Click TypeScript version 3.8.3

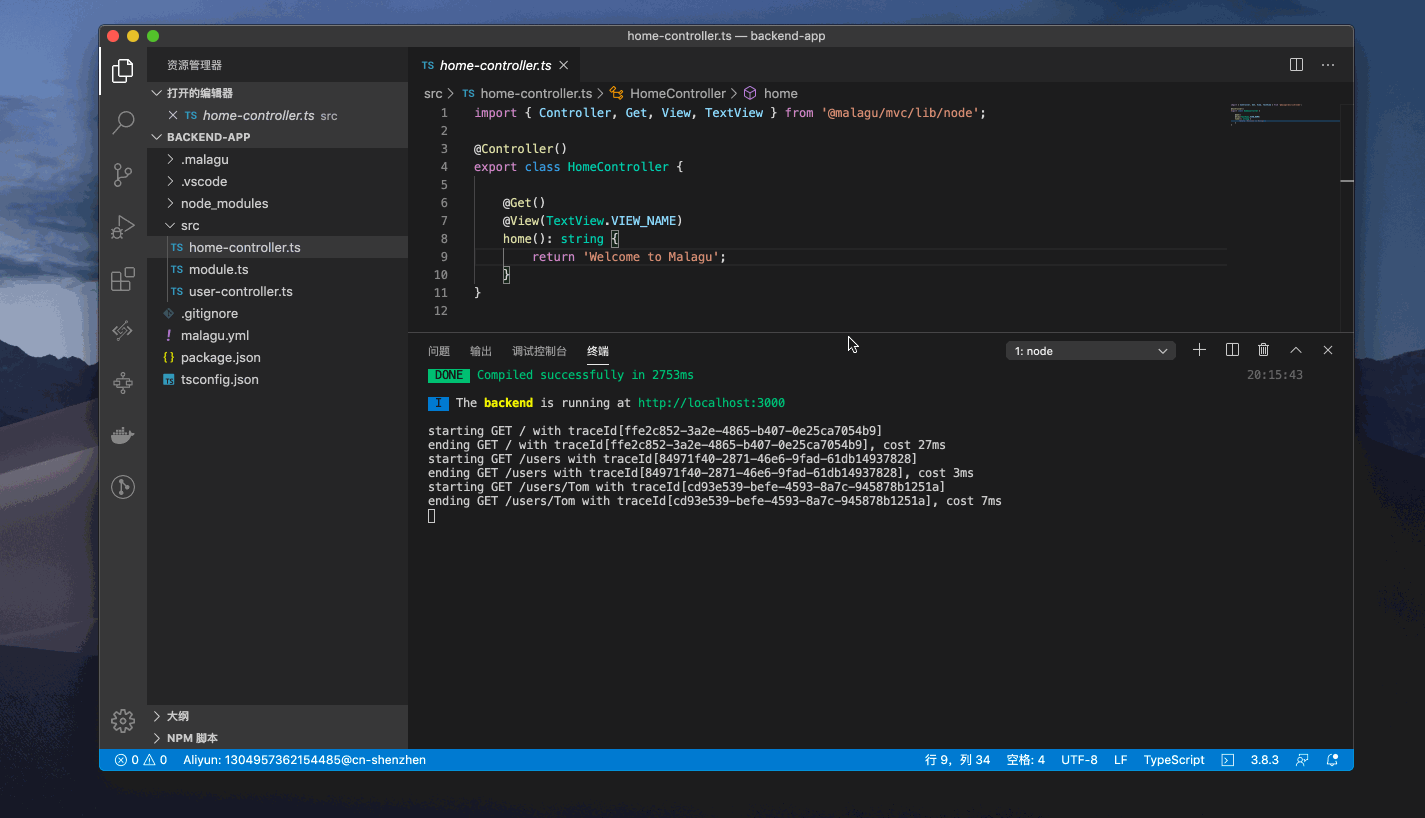tap(1264, 760)
